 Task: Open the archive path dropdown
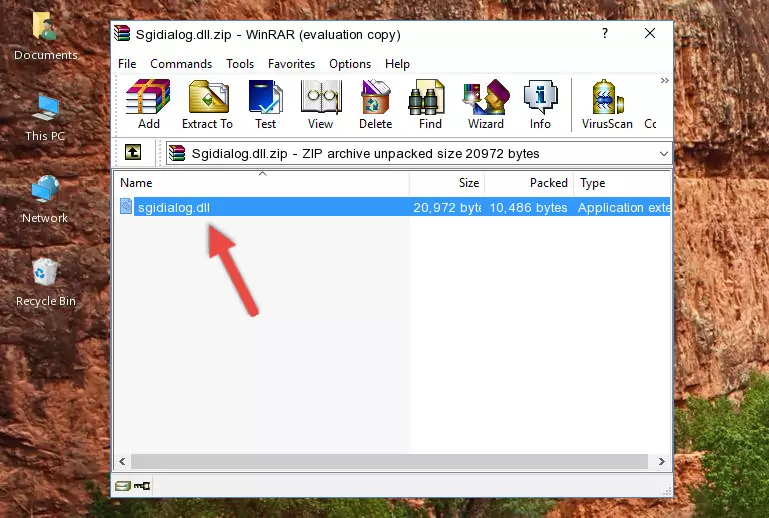pos(664,154)
